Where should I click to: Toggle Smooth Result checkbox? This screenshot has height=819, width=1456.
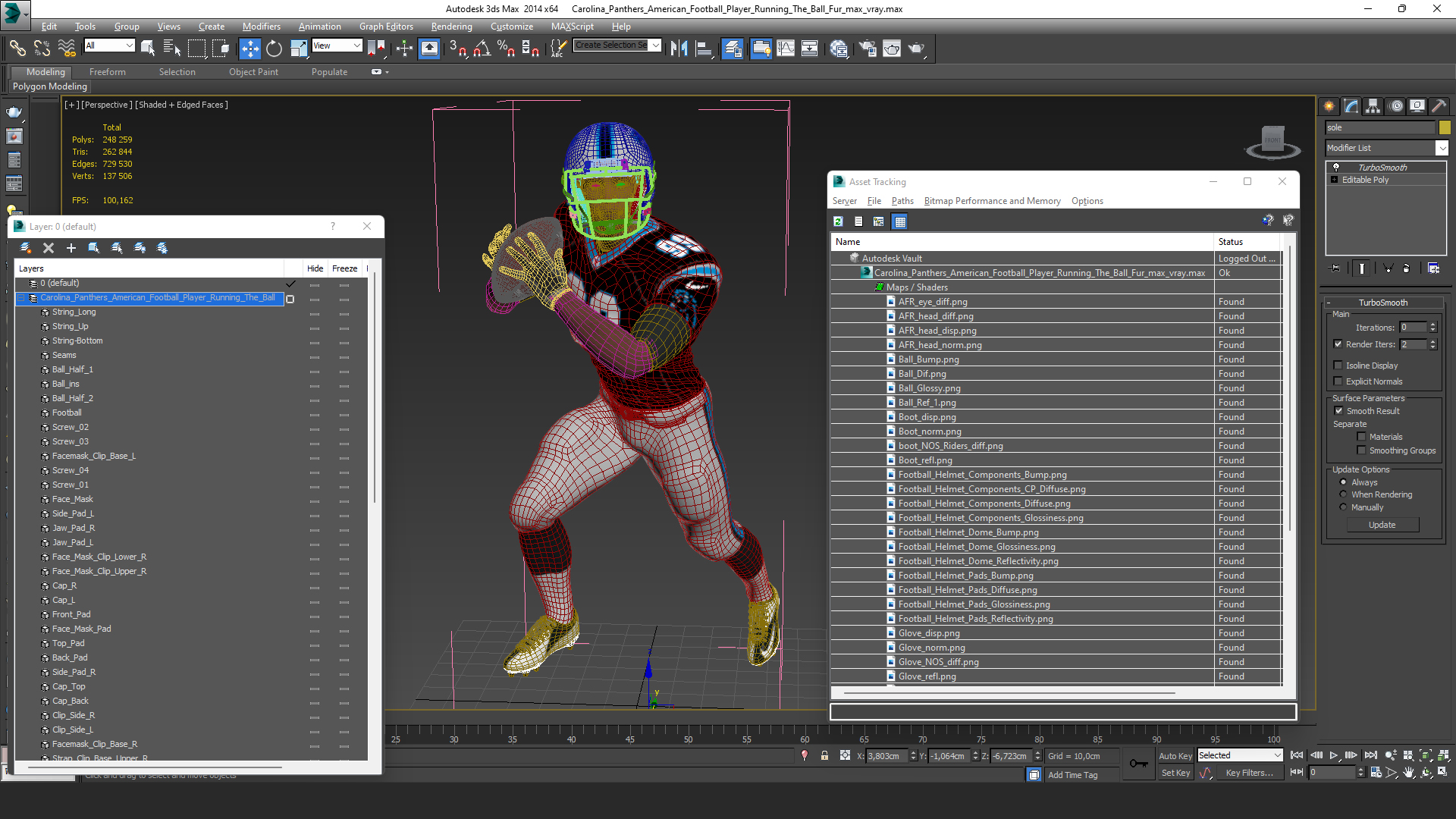tap(1339, 411)
